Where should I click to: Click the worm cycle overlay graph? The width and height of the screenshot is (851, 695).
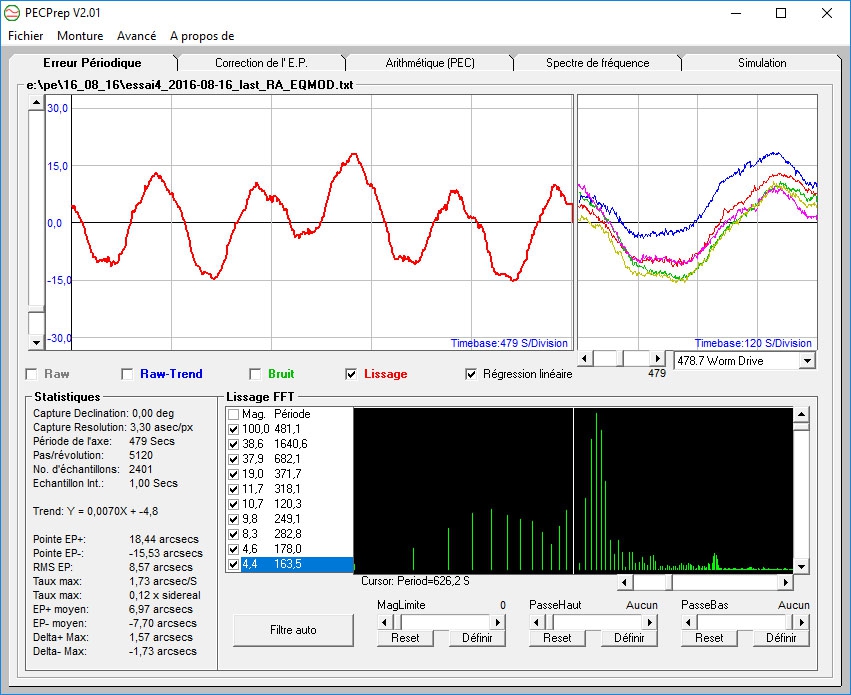pos(697,222)
